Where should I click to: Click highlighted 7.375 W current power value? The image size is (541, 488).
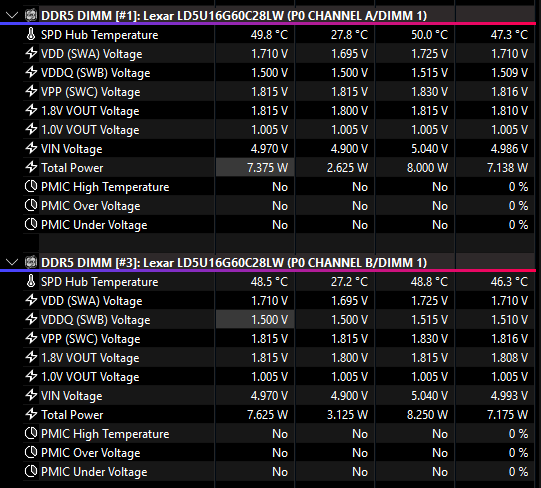pos(267,168)
